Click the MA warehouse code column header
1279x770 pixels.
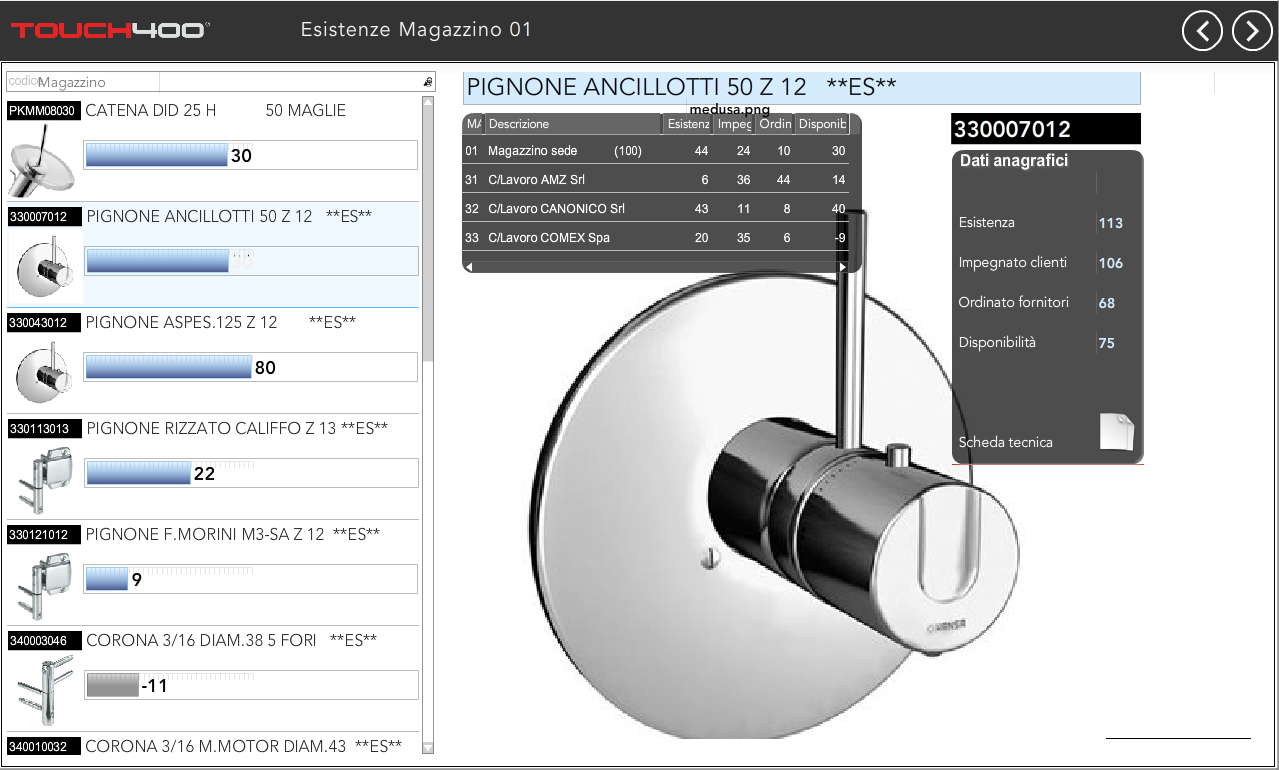[x=474, y=124]
